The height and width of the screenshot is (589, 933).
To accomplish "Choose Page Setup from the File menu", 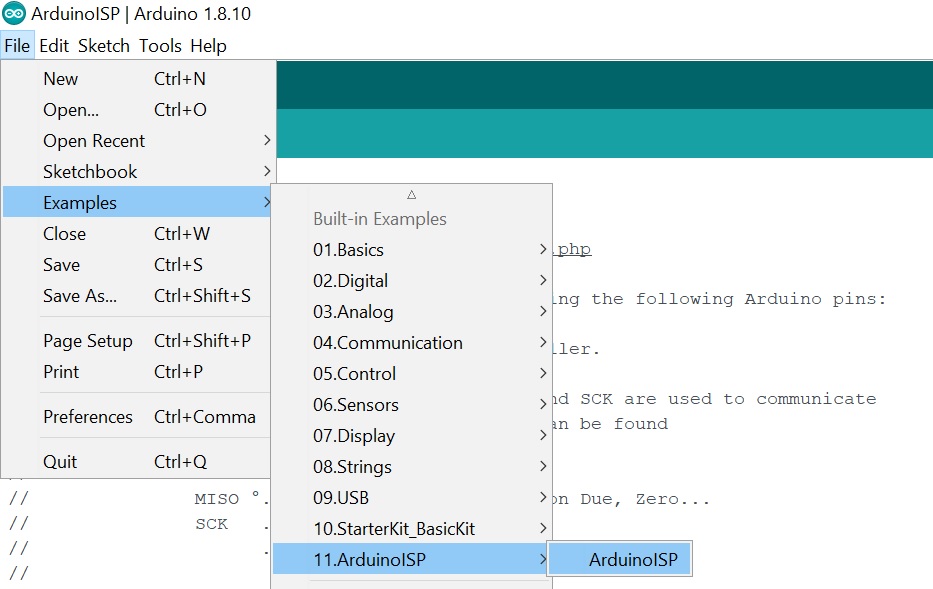I will coord(137,340).
